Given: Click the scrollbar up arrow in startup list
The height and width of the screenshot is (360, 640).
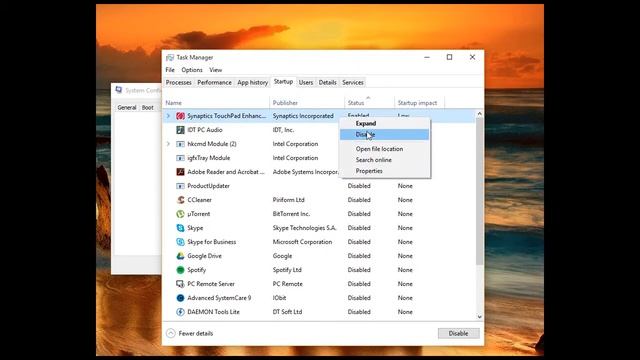Looking at the screenshot, I should pos(480,114).
